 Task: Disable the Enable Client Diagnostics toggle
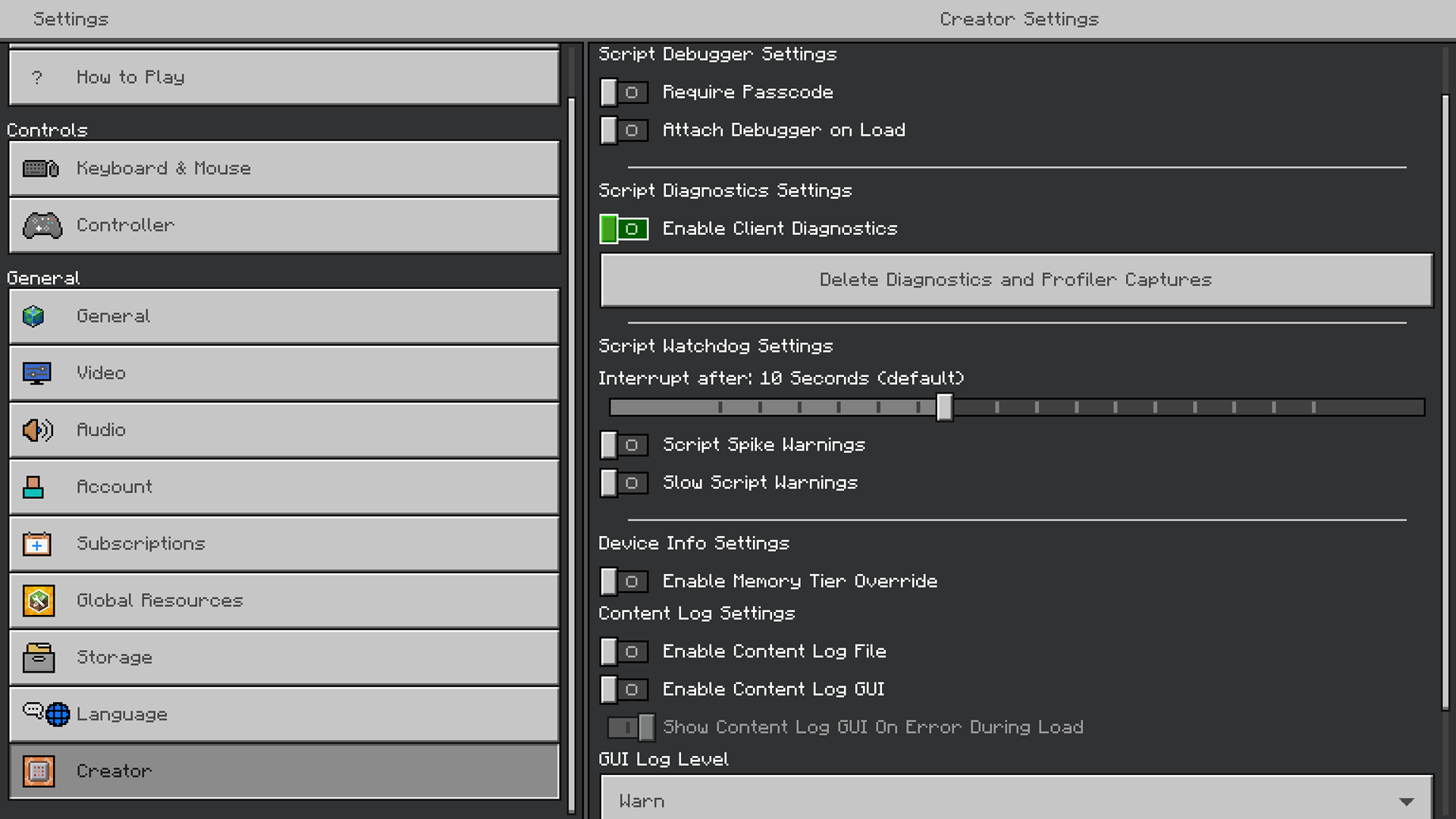(x=623, y=229)
